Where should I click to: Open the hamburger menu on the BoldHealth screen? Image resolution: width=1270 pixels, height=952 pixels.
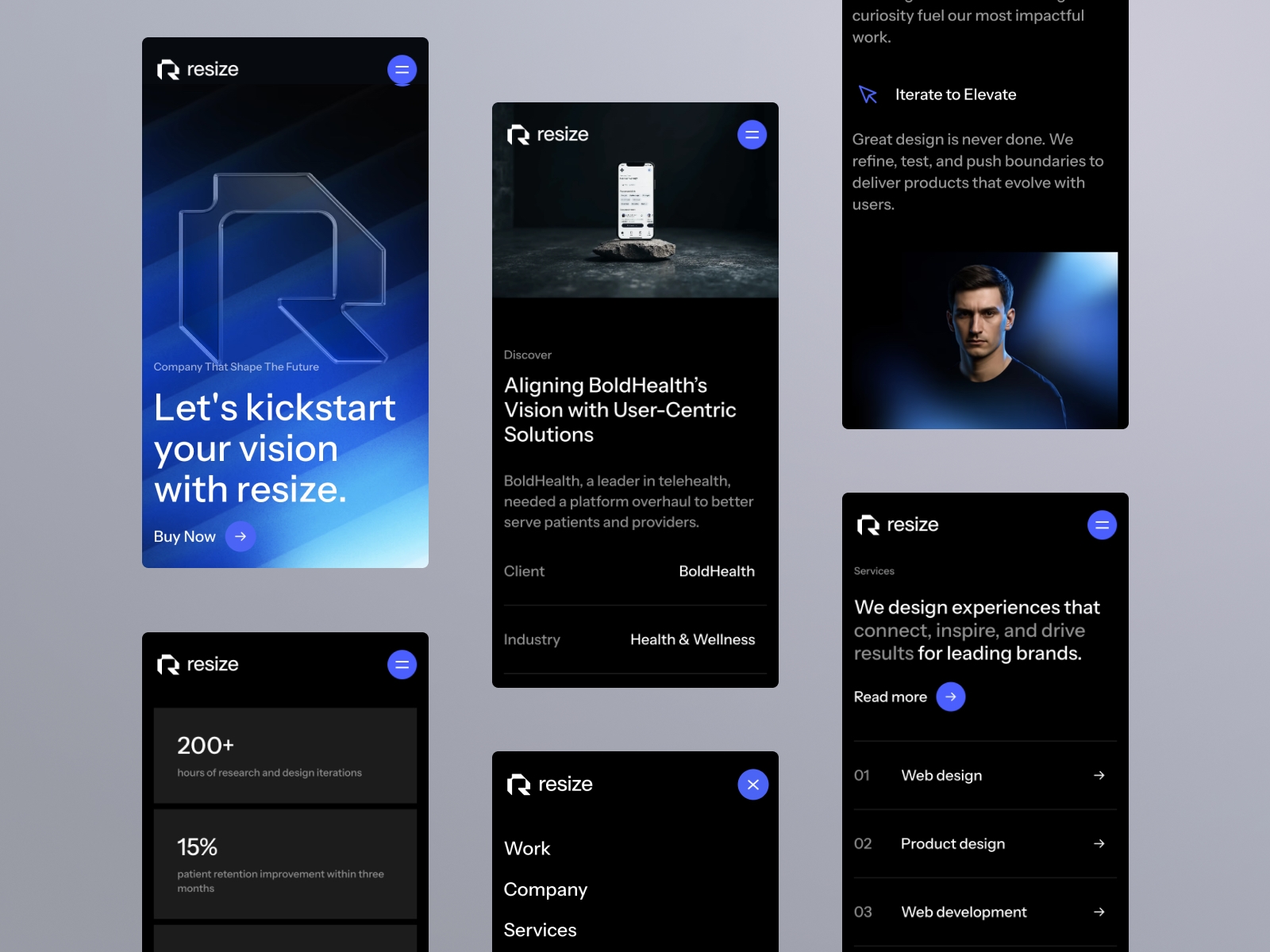tap(752, 134)
